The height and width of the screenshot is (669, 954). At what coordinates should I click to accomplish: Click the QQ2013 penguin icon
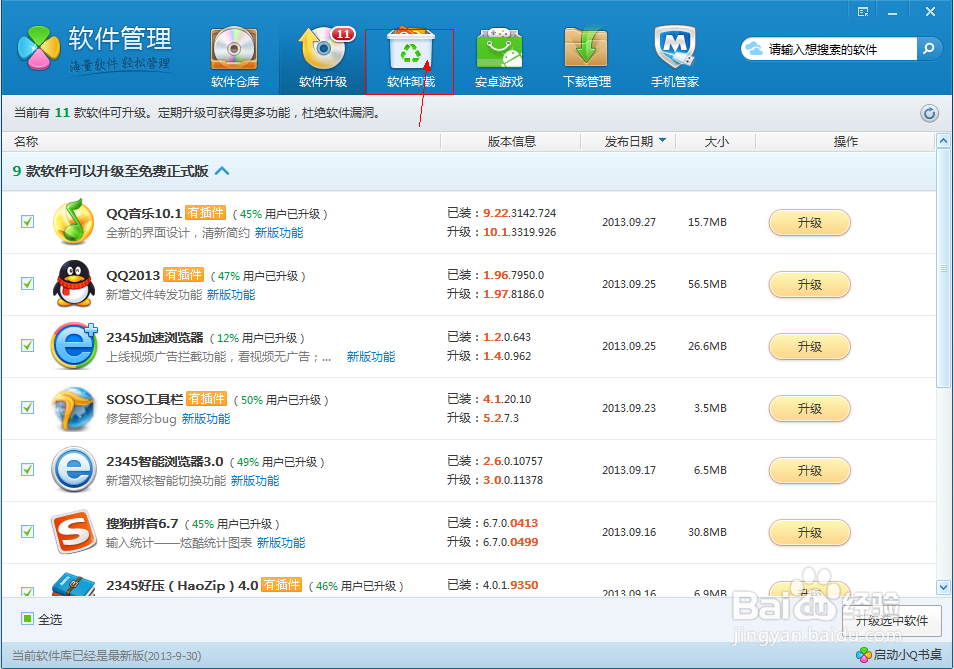pyautogui.click(x=74, y=283)
